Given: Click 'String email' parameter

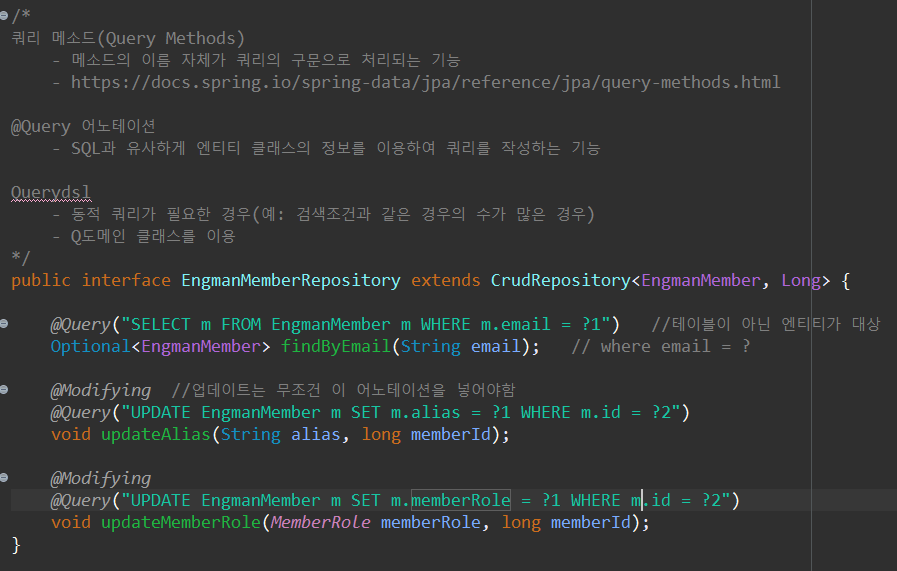Looking at the screenshot, I should tap(461, 346).
